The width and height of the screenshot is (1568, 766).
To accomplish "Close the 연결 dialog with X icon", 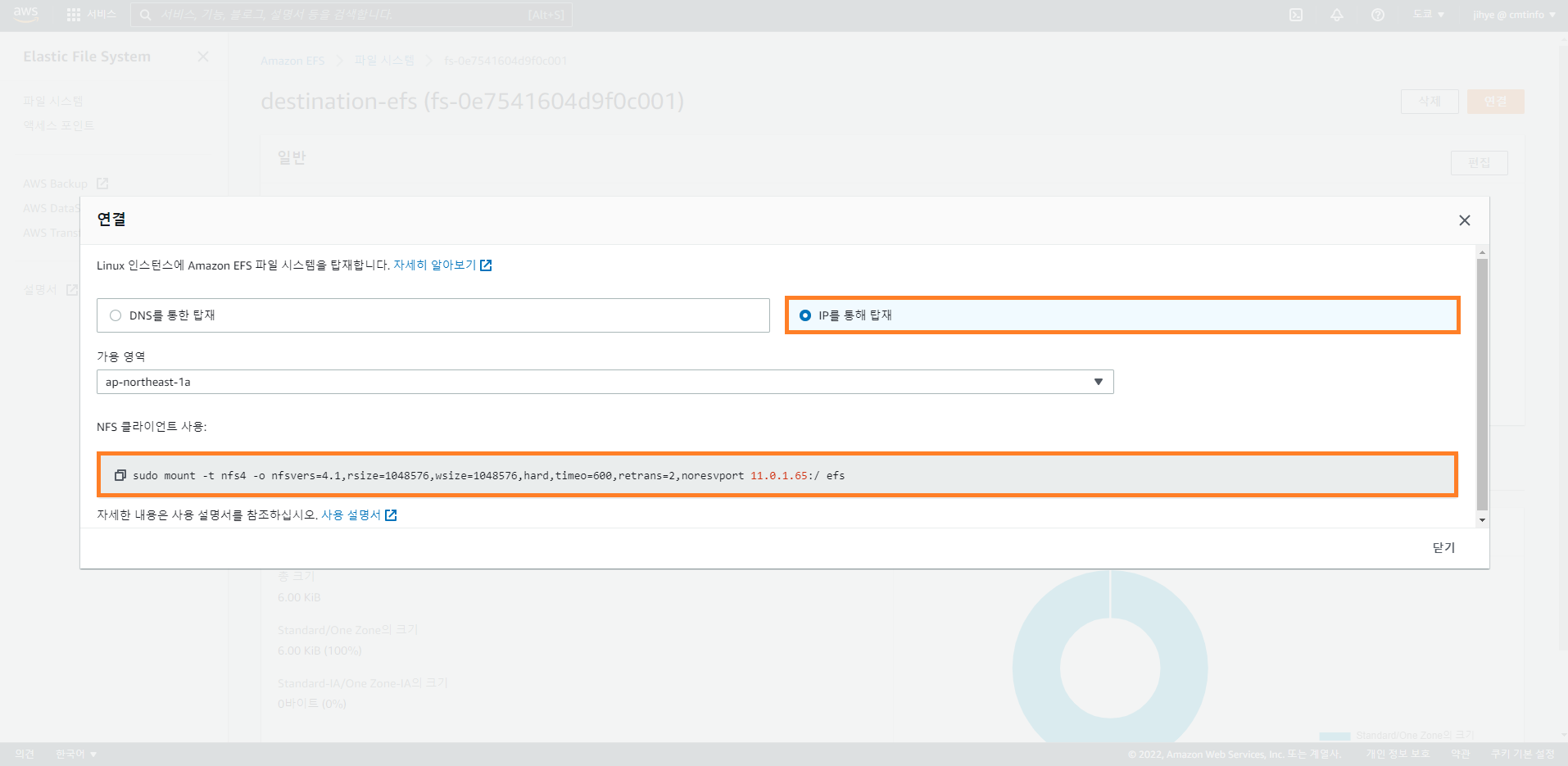I will [x=1465, y=220].
